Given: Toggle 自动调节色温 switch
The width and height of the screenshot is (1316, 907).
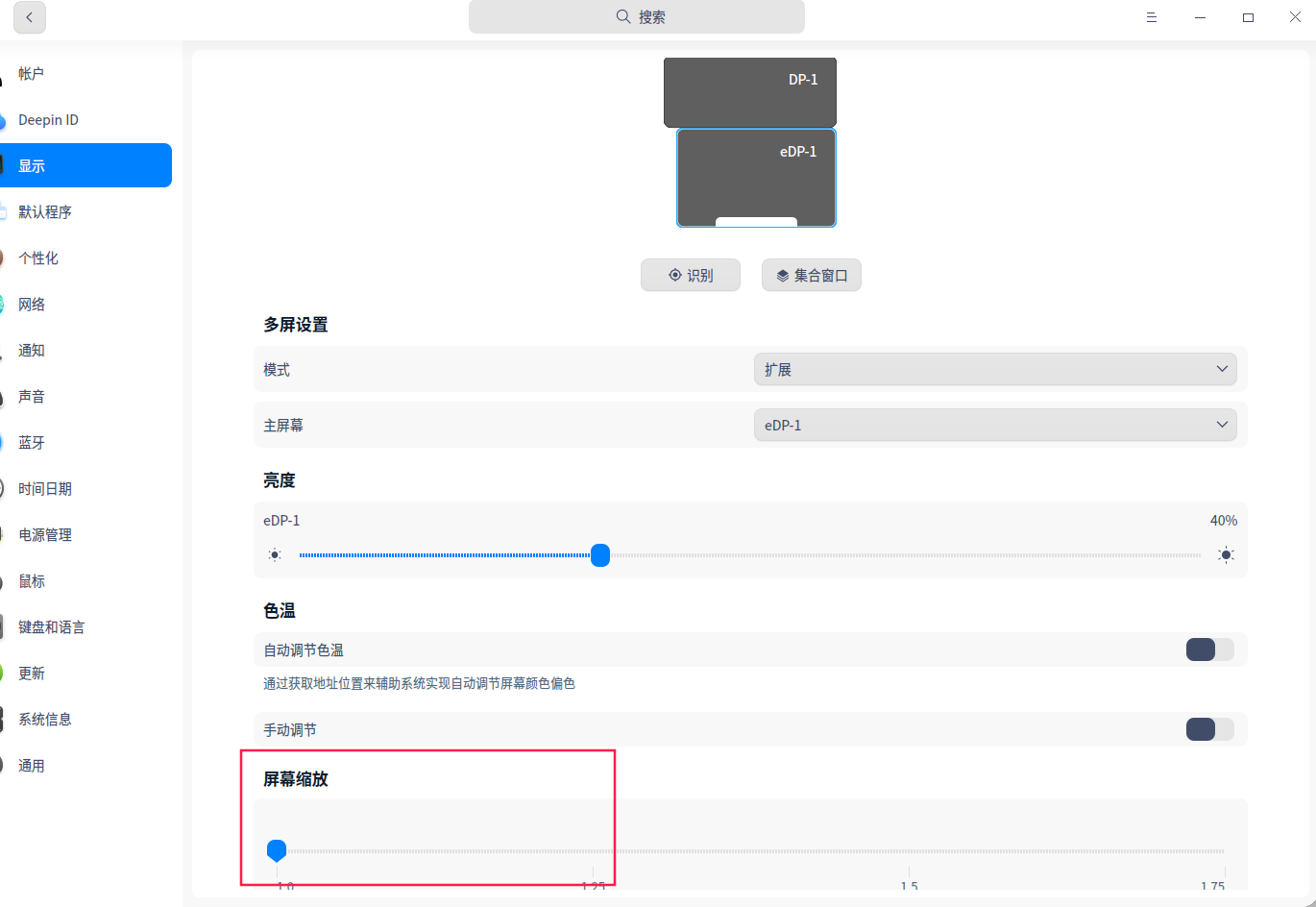Looking at the screenshot, I should [1210, 650].
